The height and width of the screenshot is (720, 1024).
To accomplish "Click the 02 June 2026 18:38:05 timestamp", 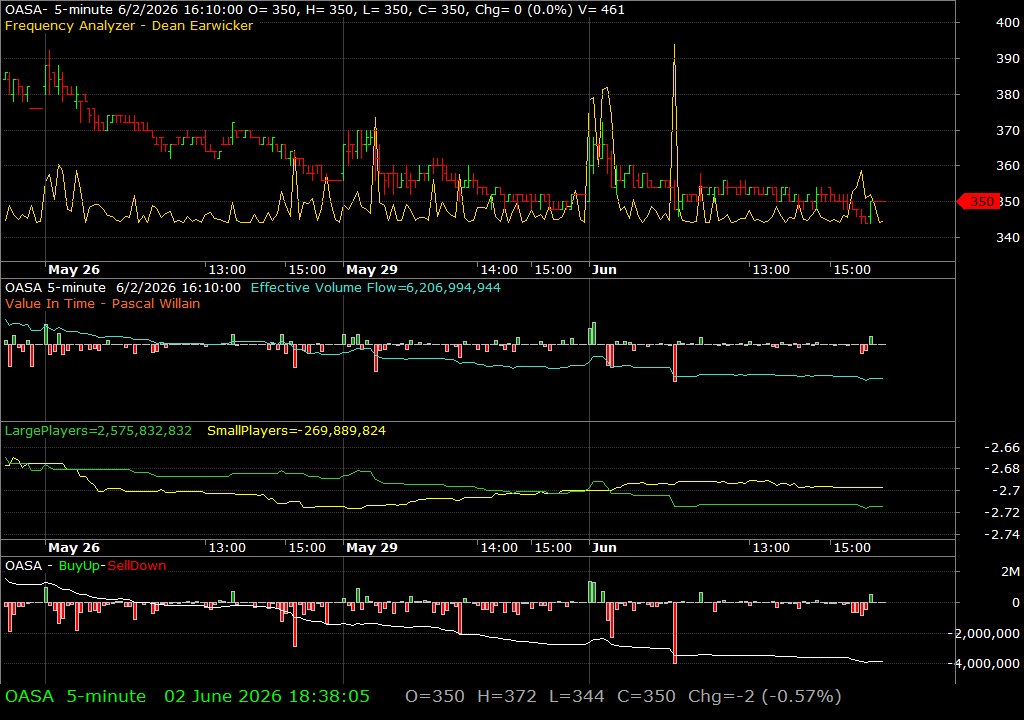I will (266, 696).
